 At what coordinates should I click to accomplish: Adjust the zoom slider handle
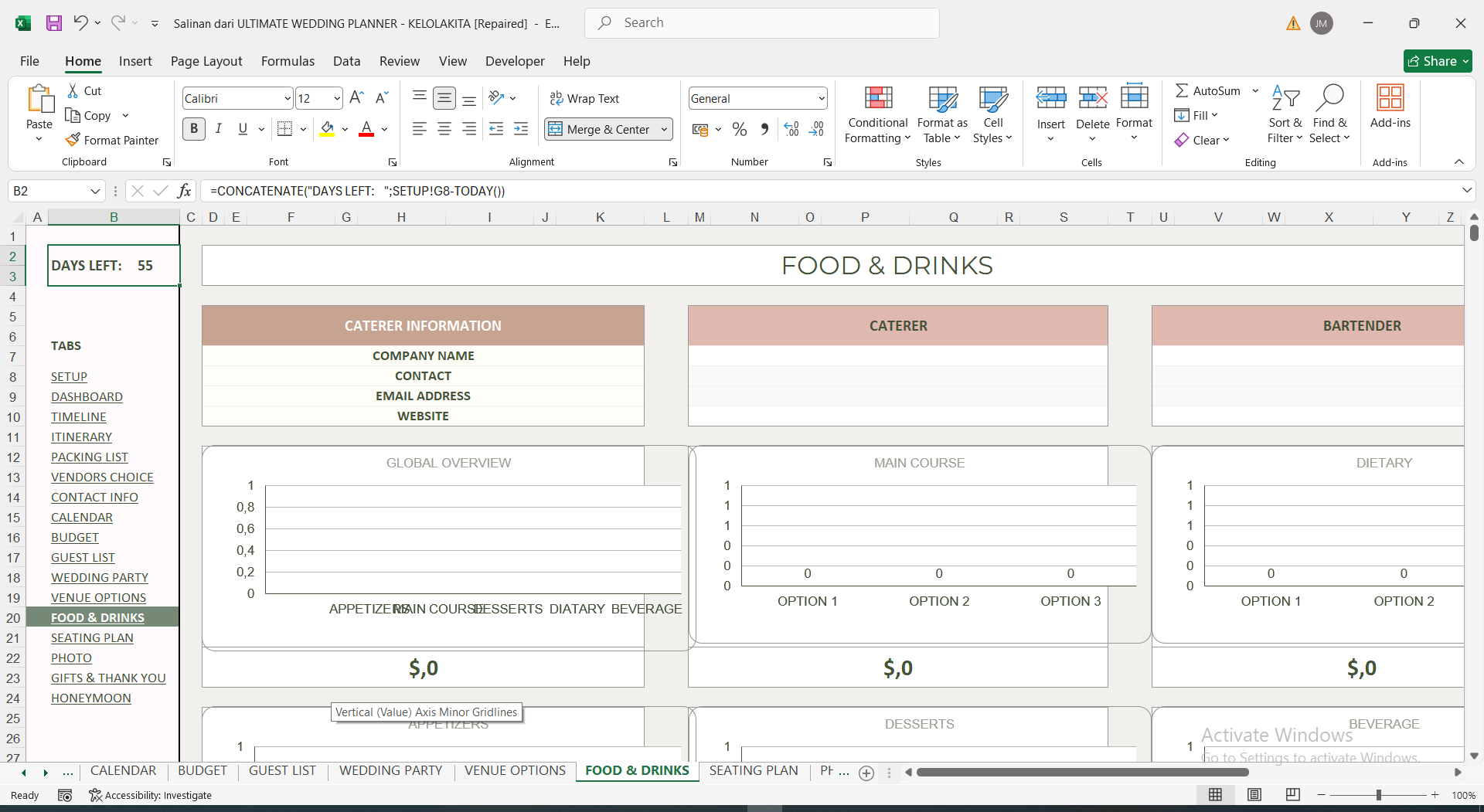[1378, 795]
